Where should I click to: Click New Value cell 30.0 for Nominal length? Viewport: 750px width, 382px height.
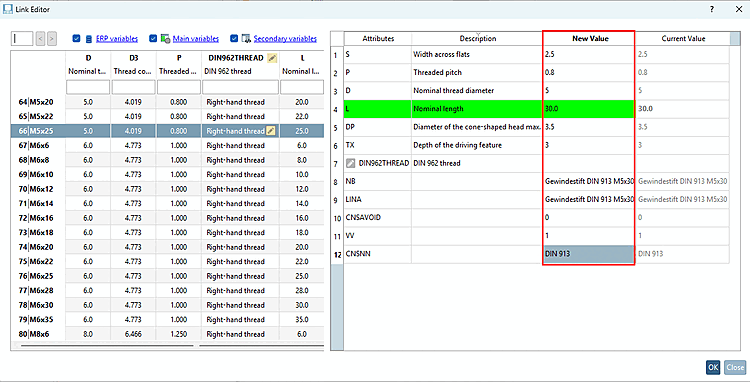(589, 109)
